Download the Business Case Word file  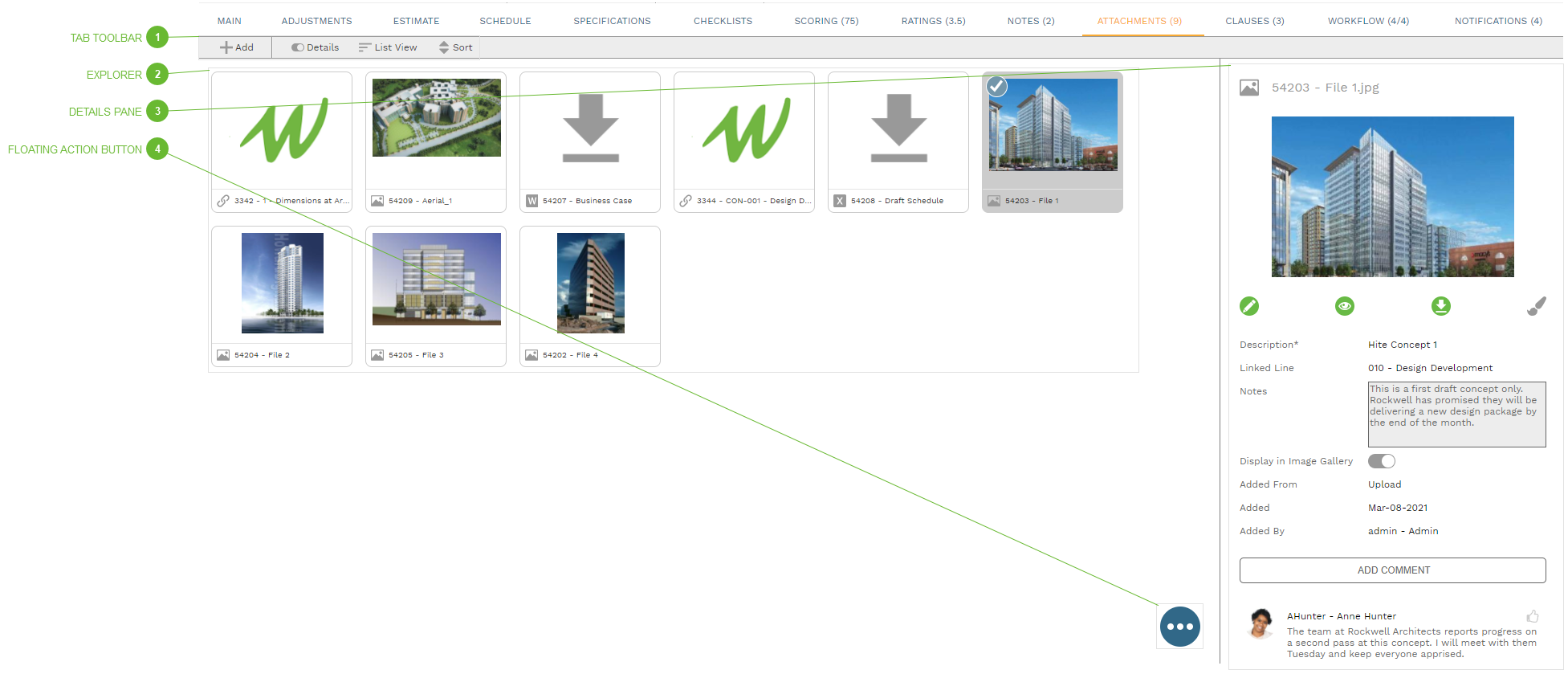point(590,129)
